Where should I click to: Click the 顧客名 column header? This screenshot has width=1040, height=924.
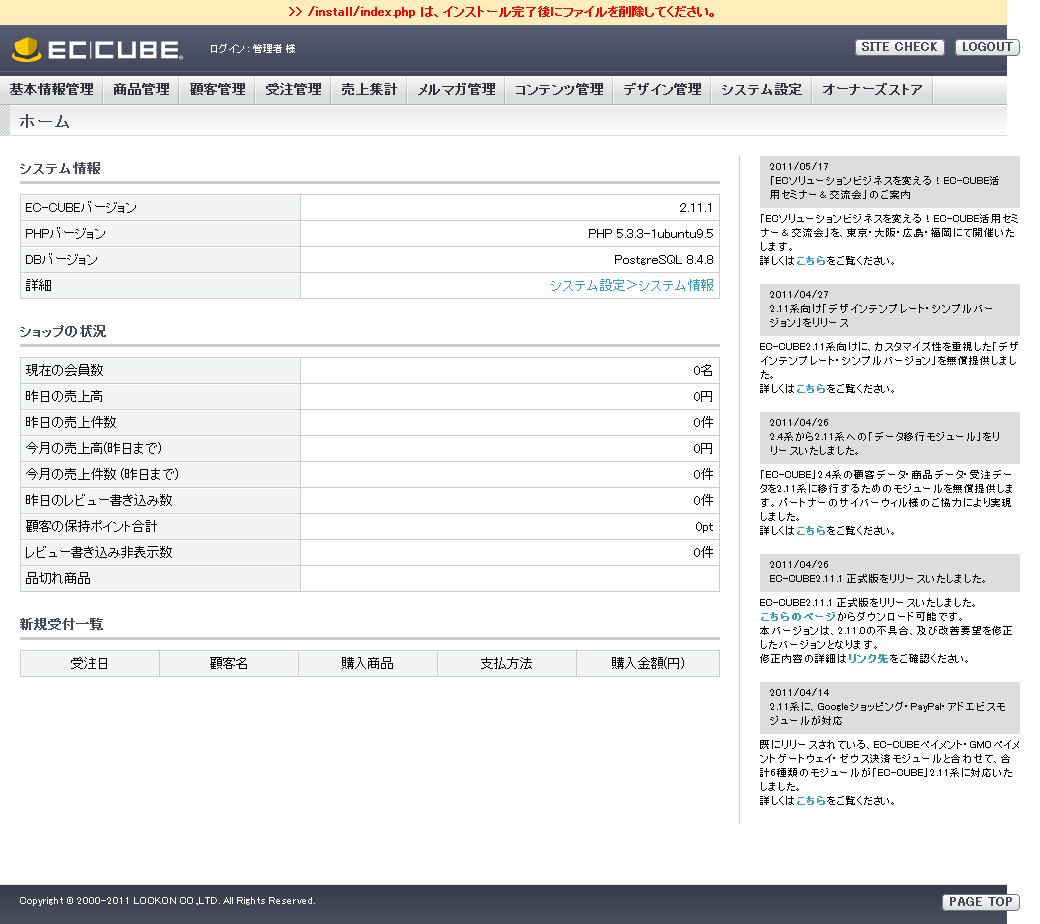229,663
